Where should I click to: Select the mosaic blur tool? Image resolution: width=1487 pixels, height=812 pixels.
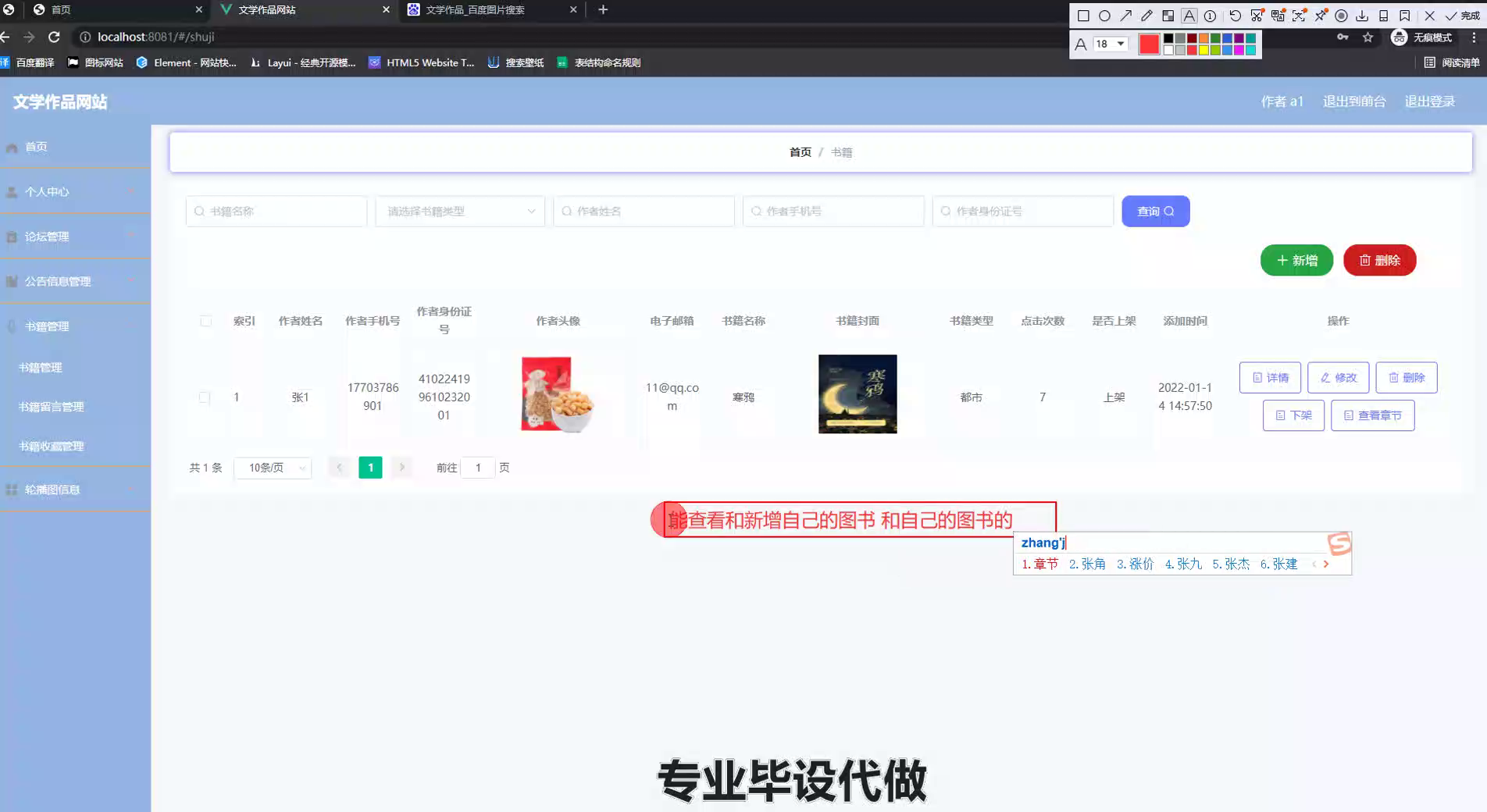coord(1168,16)
